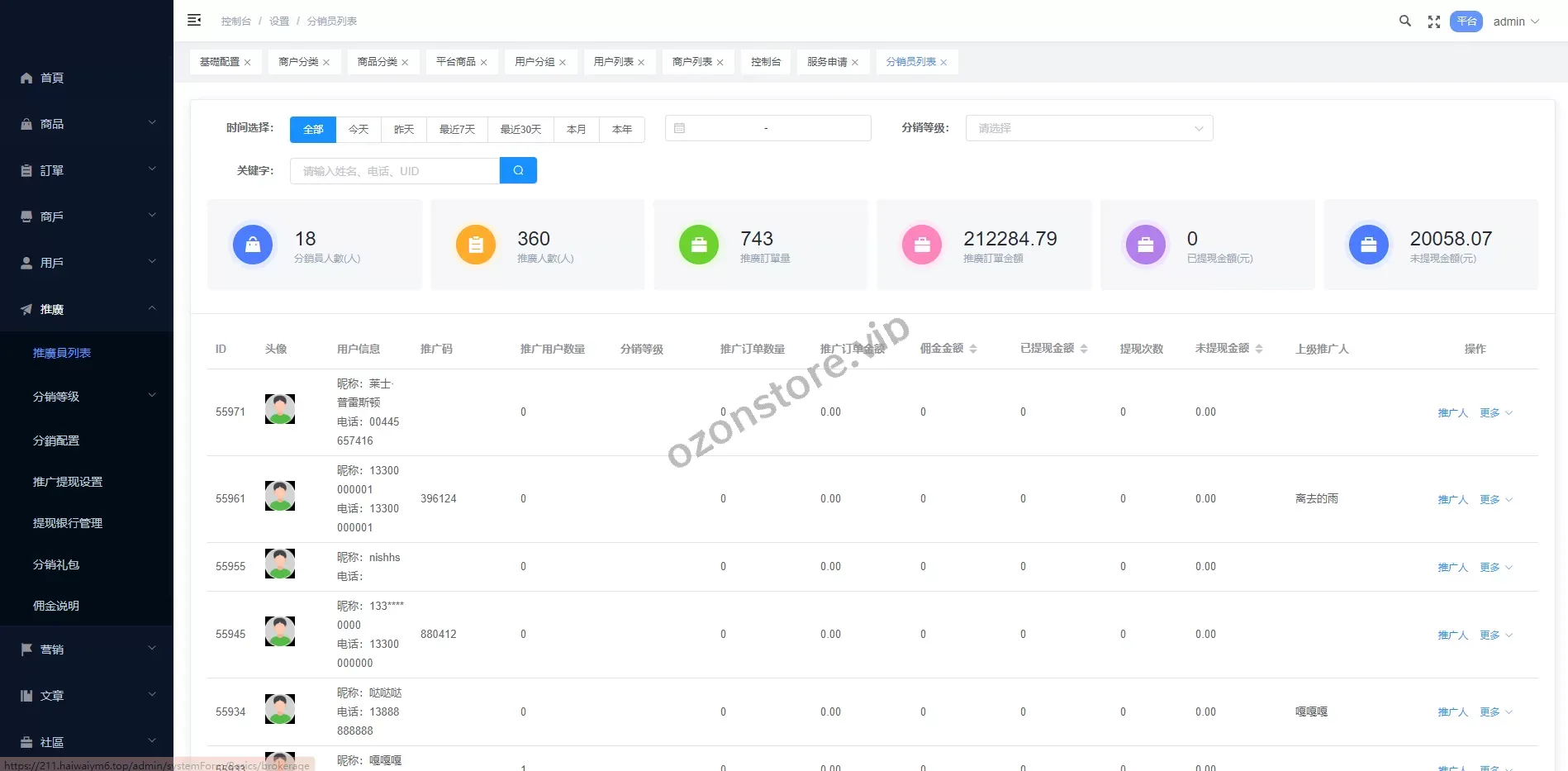The width and height of the screenshot is (1568, 771).
Task: Select the 最近7天 time filter
Action: [x=457, y=130]
